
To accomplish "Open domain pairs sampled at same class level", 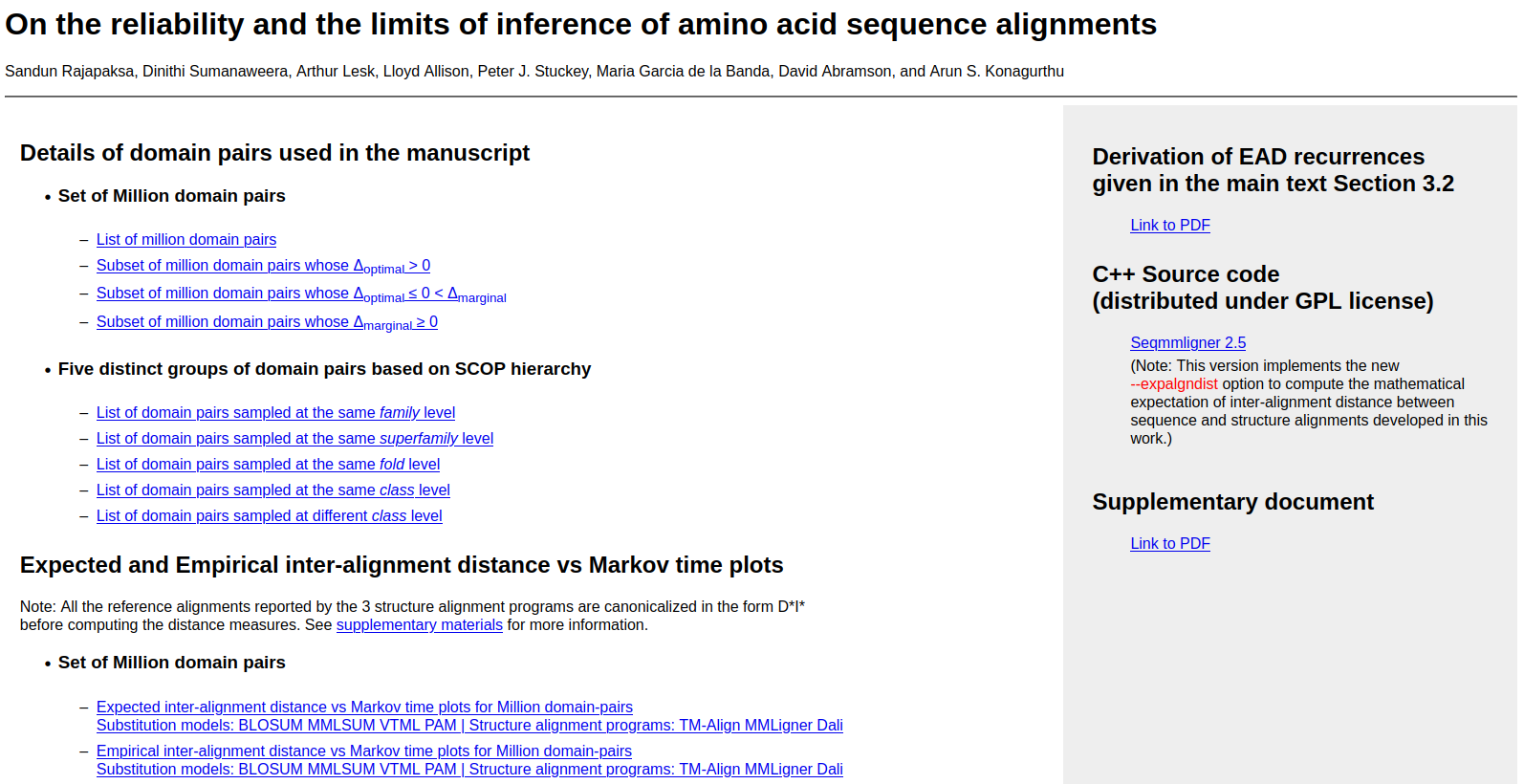I will 272,490.
